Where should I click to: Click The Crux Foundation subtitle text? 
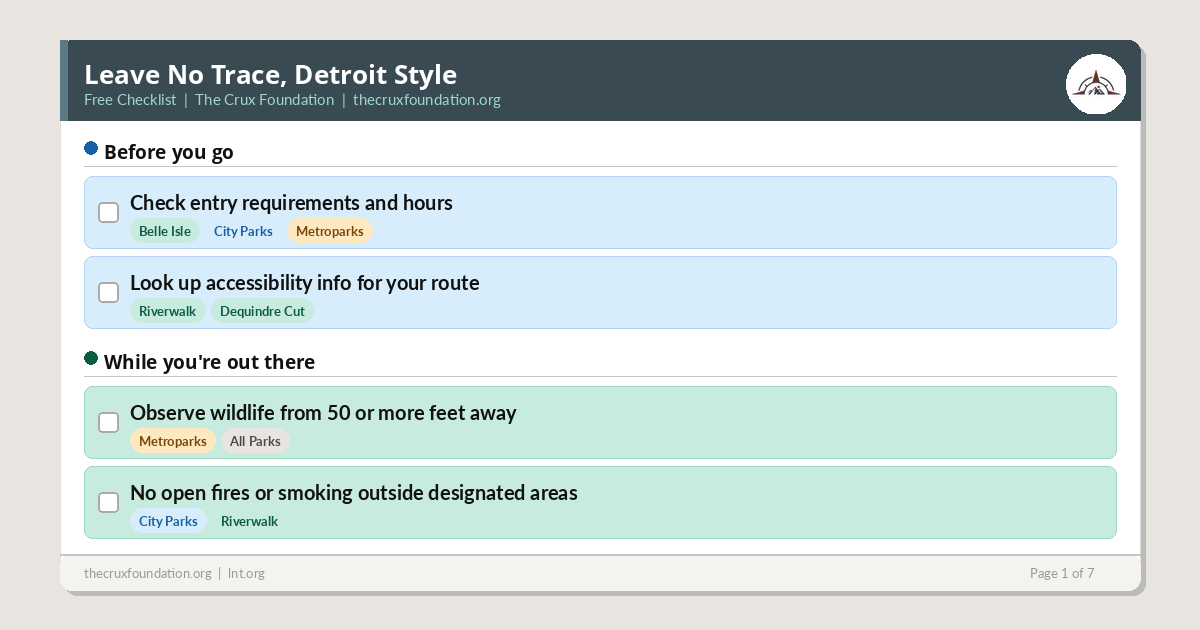264,100
